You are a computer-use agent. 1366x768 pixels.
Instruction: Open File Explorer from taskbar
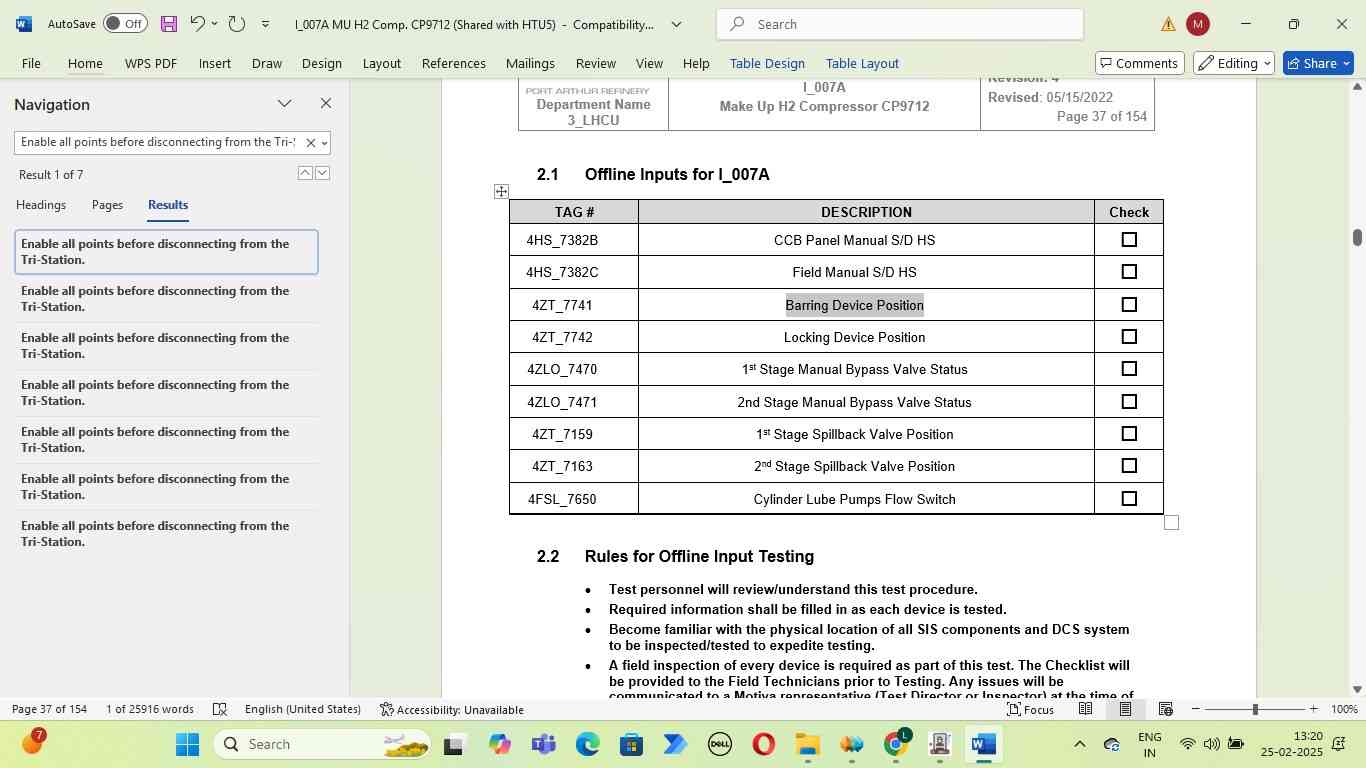coord(807,744)
